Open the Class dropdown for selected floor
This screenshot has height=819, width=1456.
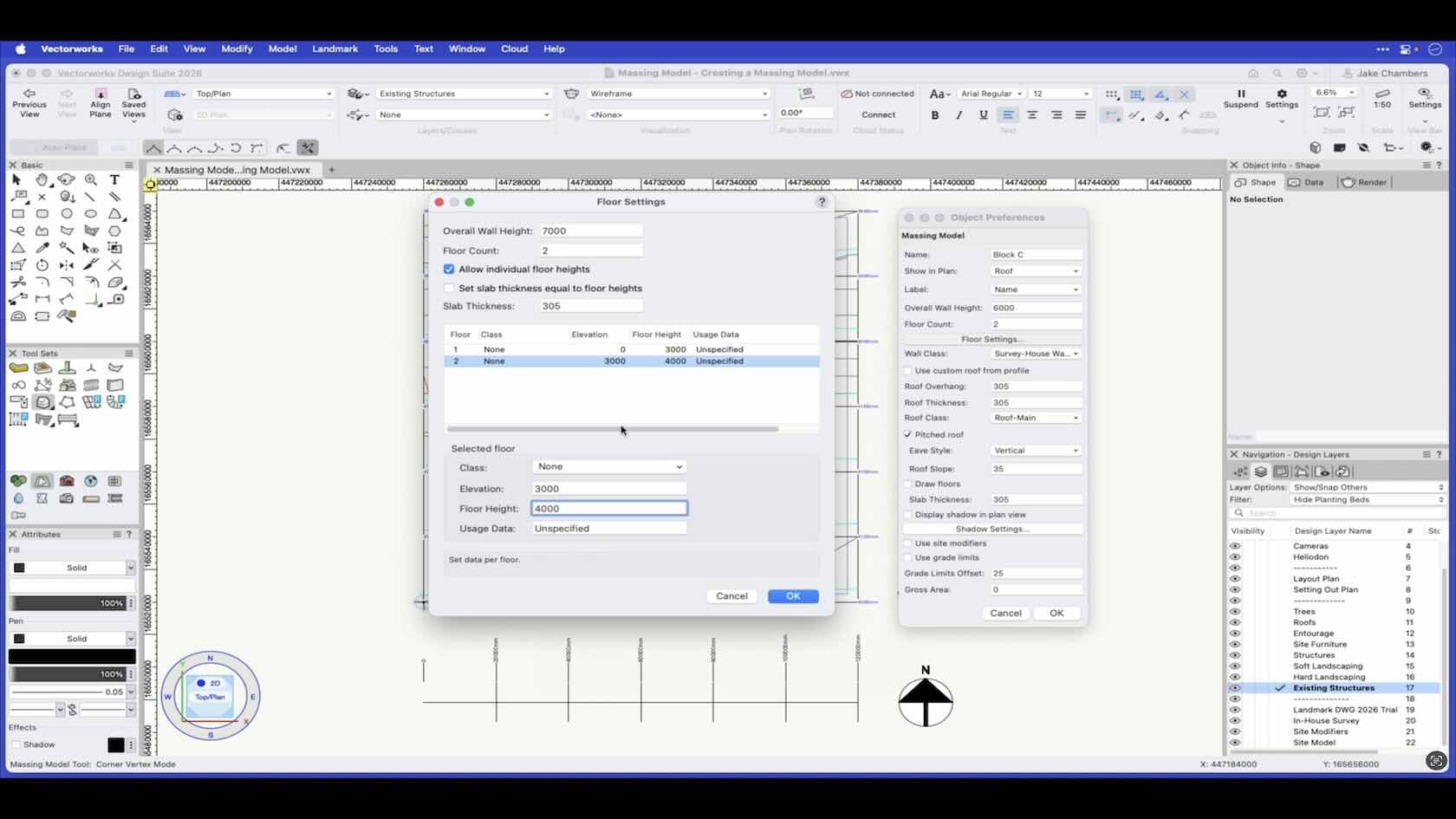608,467
